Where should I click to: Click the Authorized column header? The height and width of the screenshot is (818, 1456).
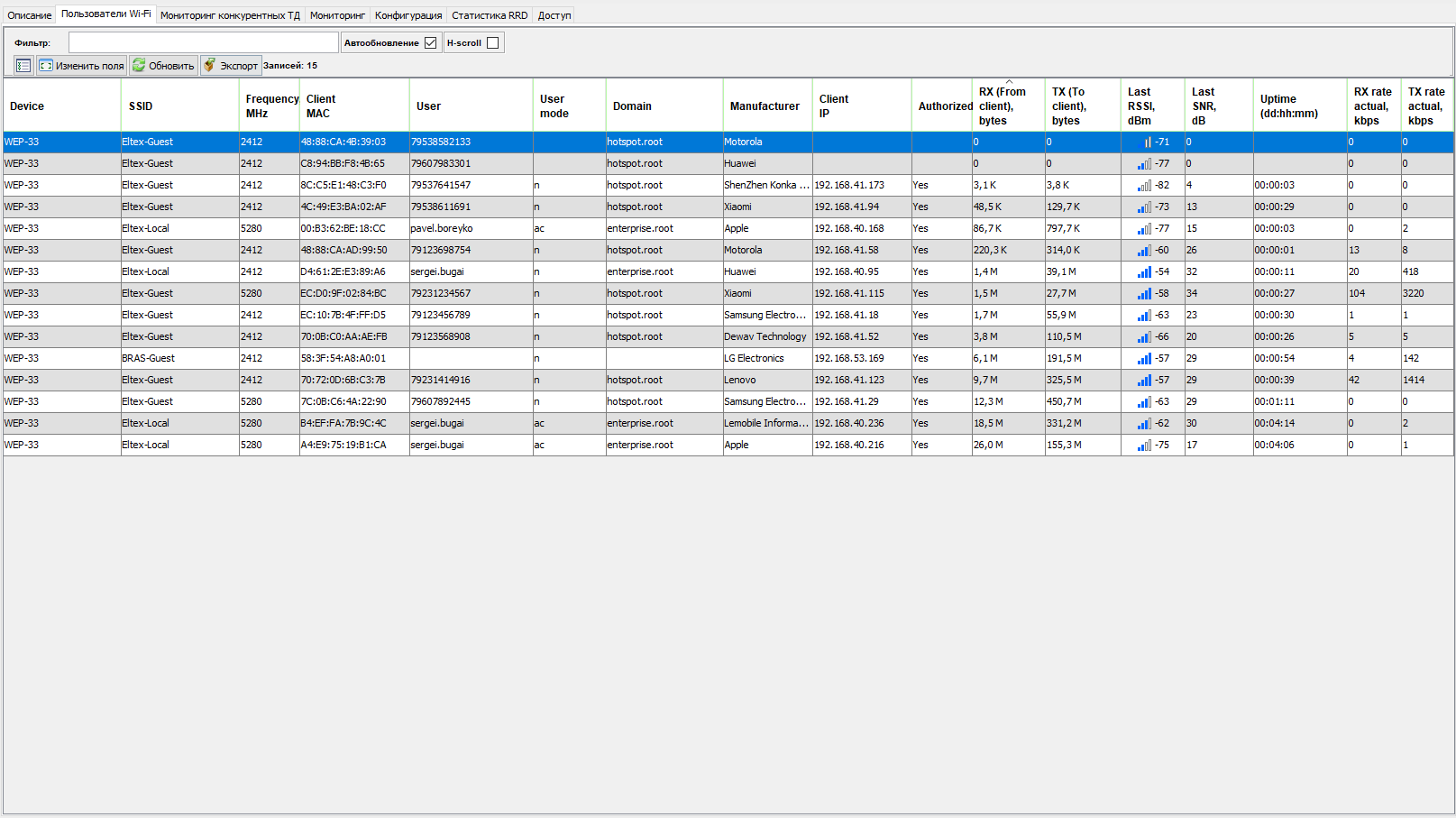click(x=942, y=106)
